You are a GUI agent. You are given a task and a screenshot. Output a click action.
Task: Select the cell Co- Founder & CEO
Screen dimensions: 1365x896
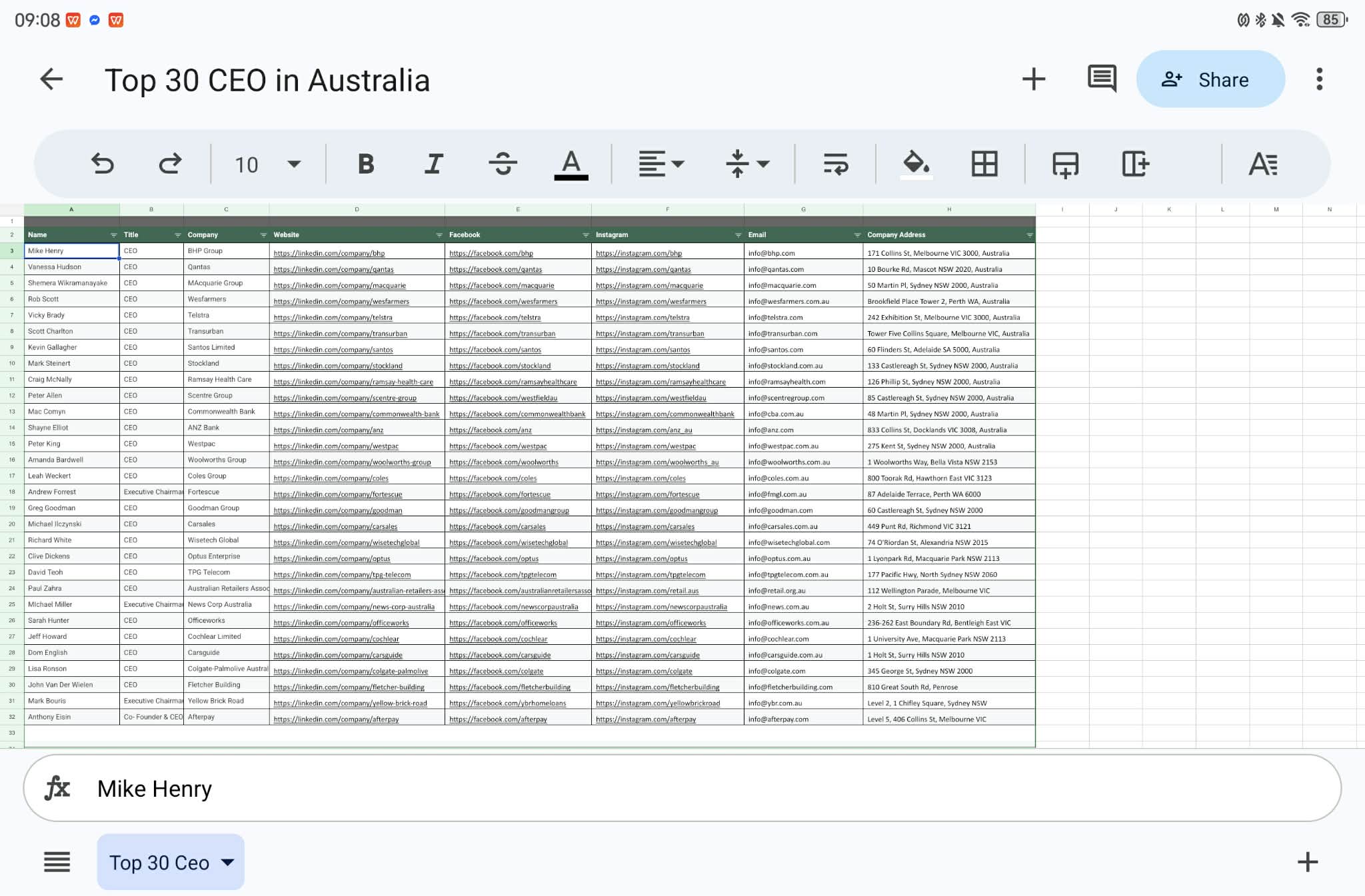151,717
